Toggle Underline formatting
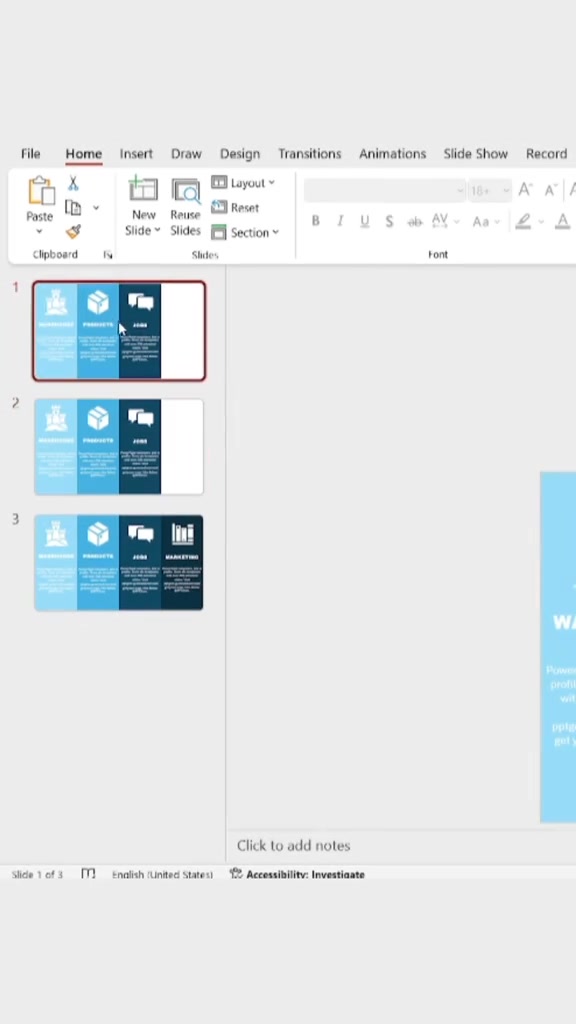 click(x=364, y=221)
